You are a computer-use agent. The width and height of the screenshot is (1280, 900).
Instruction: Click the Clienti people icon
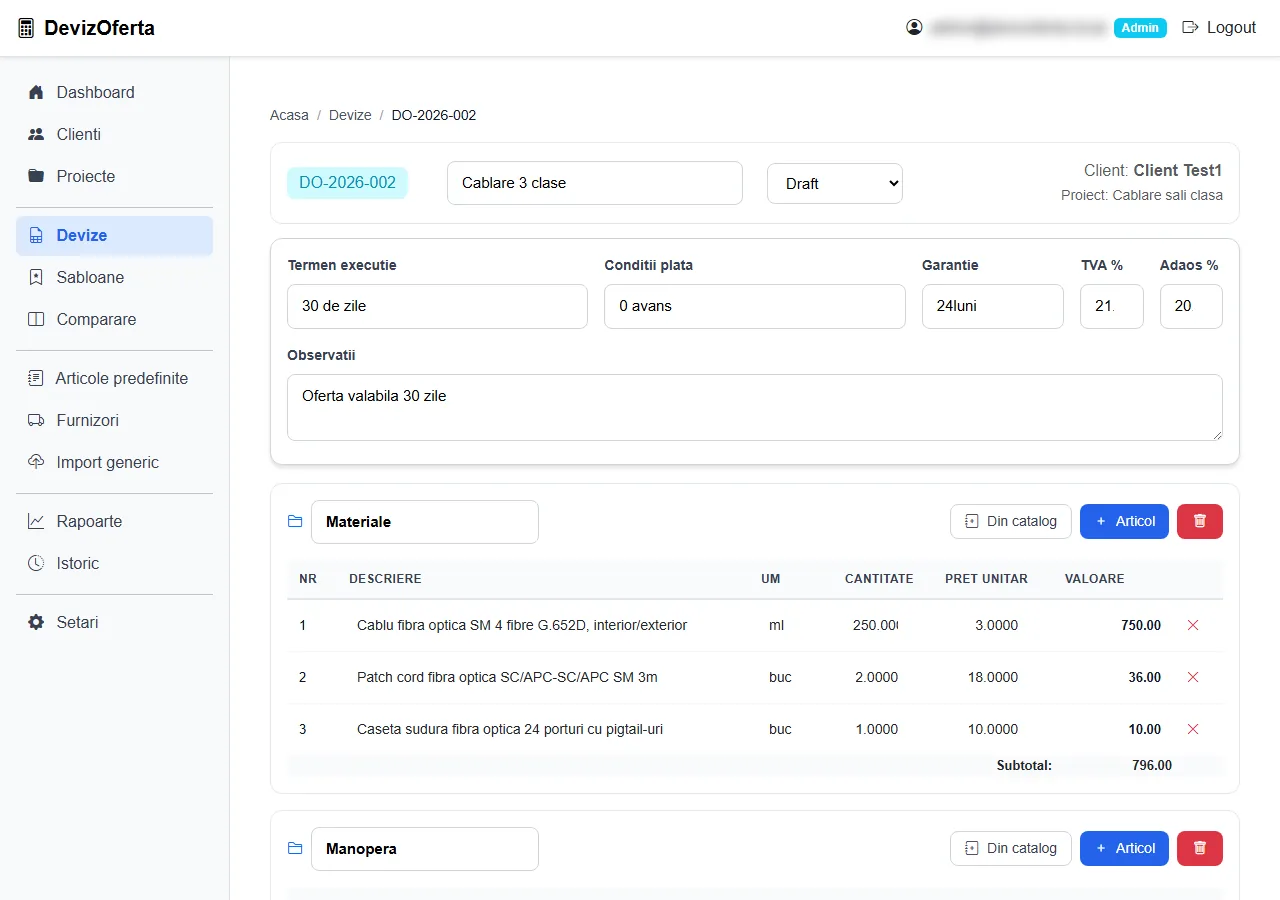pyautogui.click(x=36, y=134)
